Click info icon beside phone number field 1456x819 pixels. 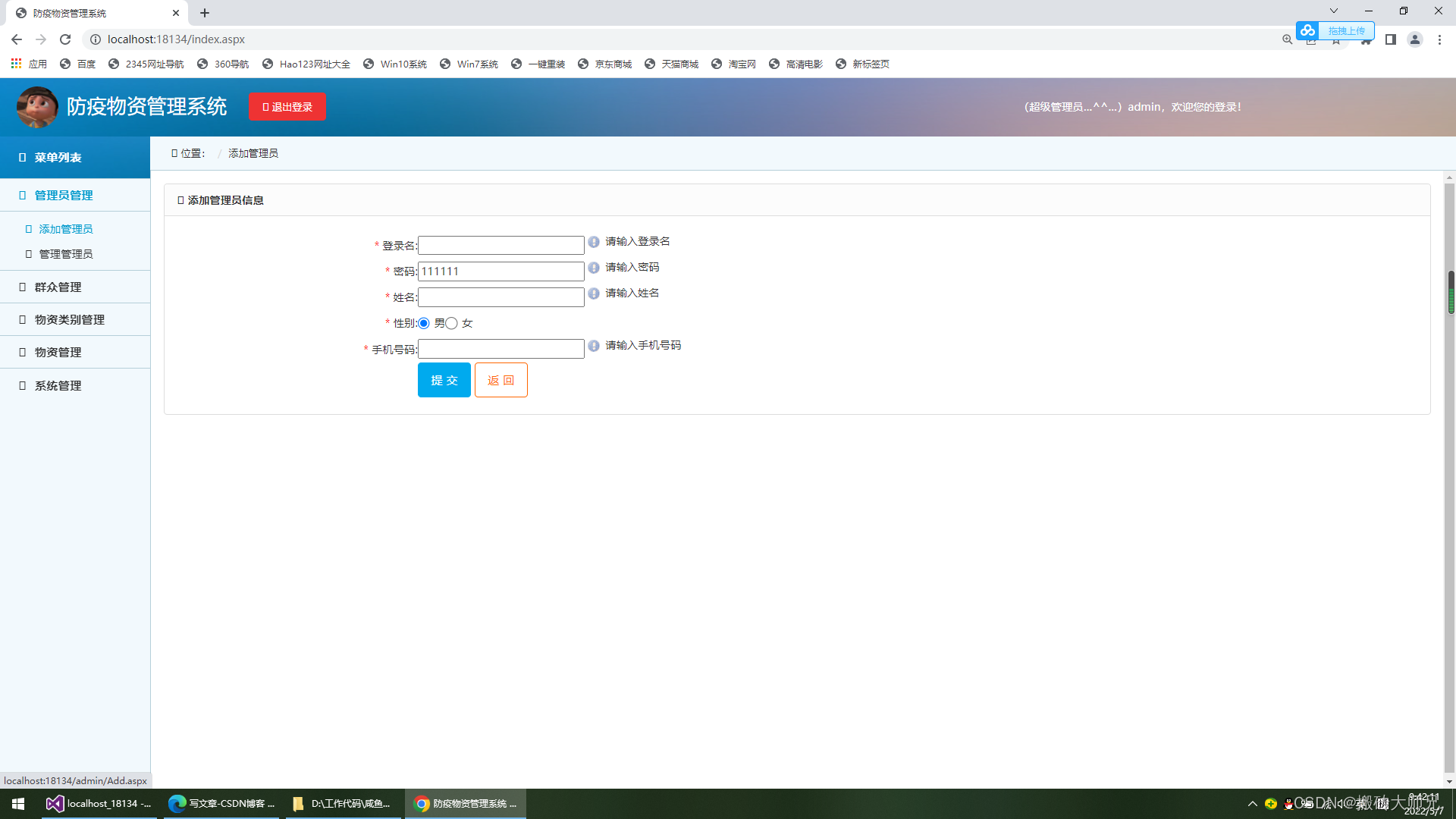point(594,346)
